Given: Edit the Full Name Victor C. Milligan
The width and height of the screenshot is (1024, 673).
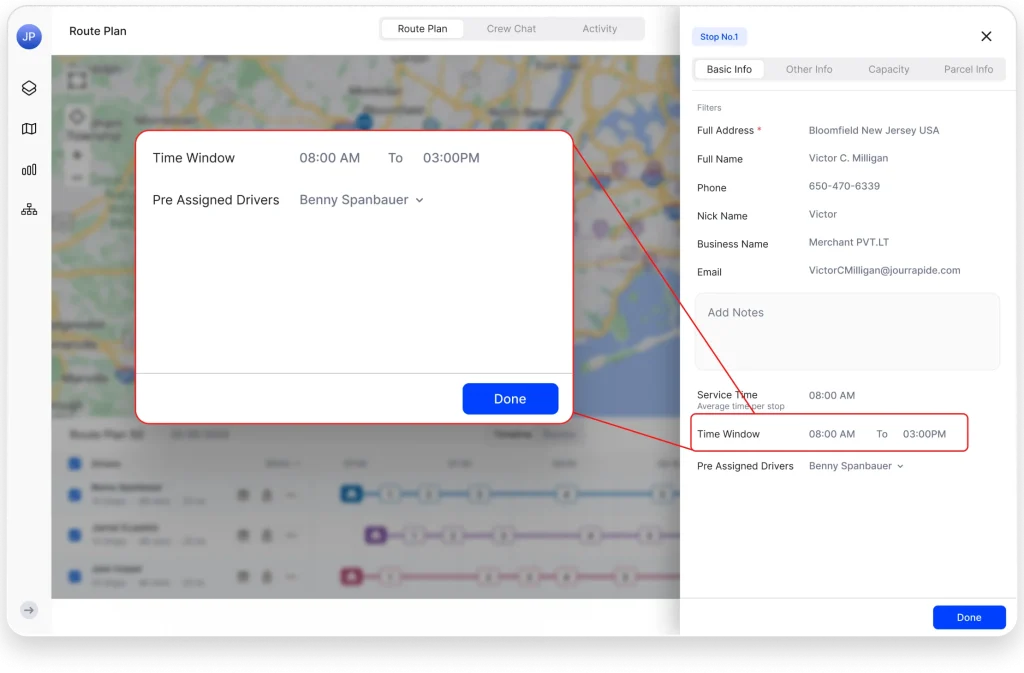Looking at the screenshot, I should tap(848, 158).
